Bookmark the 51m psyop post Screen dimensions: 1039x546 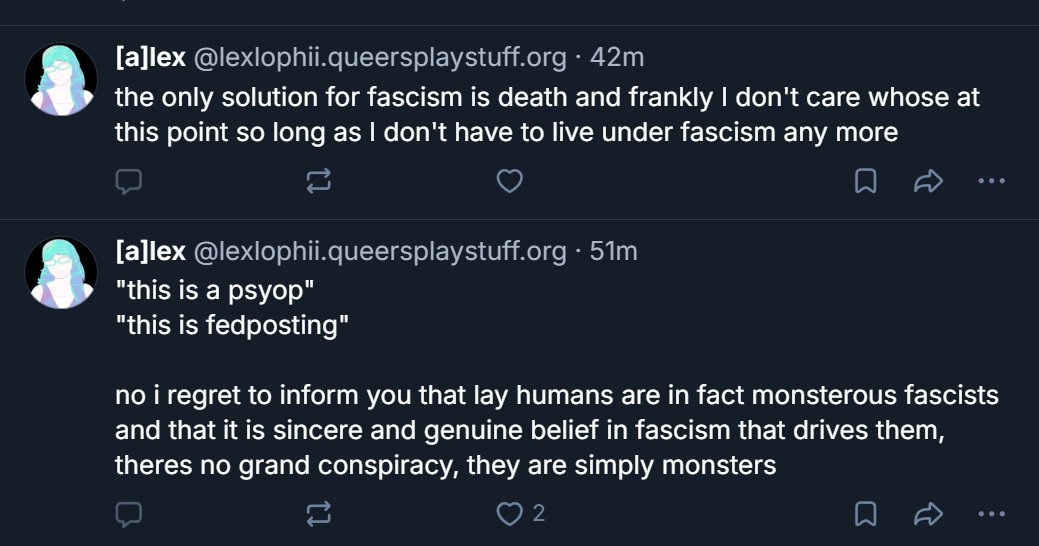pyautogui.click(x=865, y=514)
